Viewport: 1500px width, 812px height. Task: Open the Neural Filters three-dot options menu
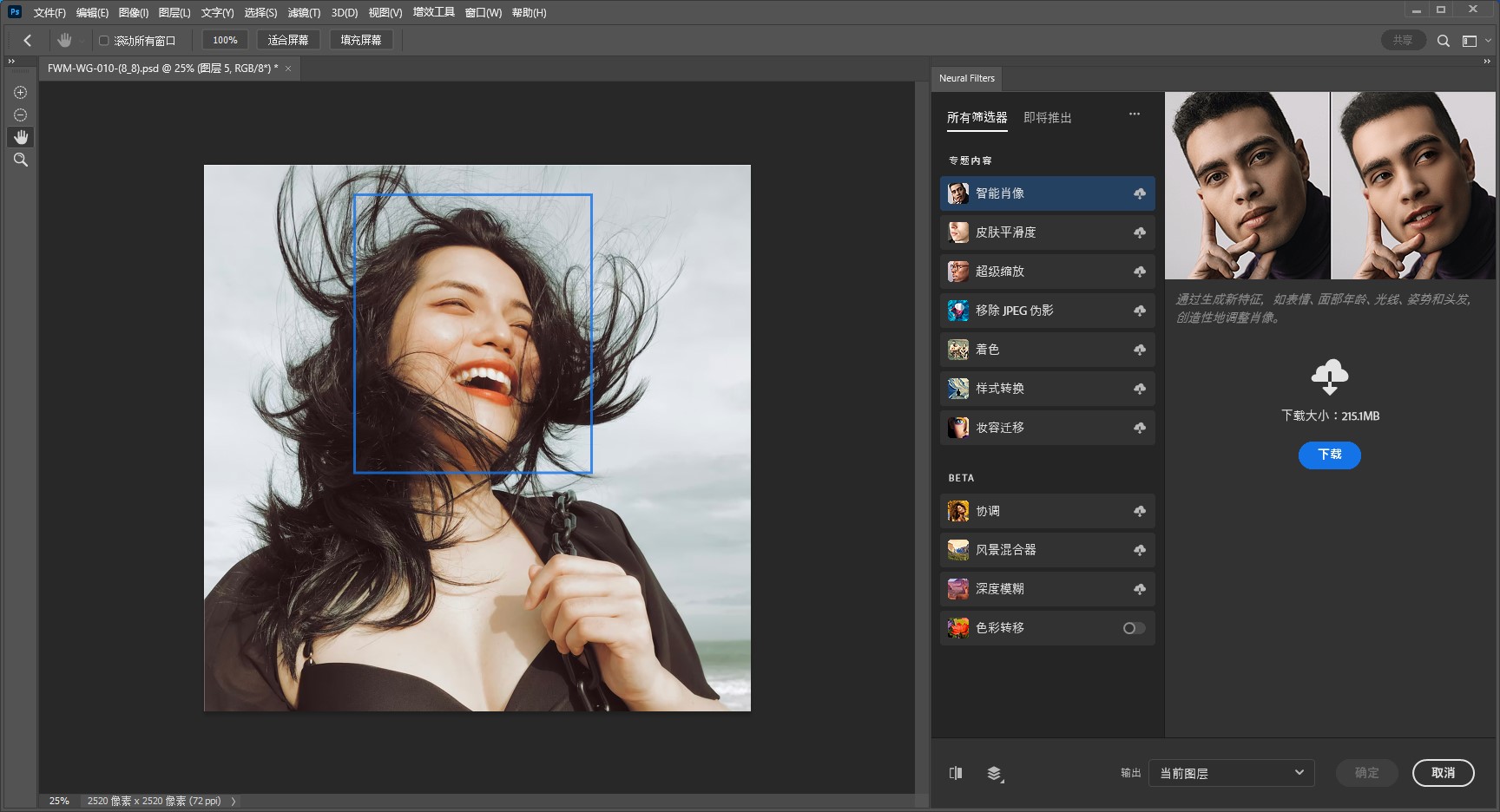click(1134, 115)
